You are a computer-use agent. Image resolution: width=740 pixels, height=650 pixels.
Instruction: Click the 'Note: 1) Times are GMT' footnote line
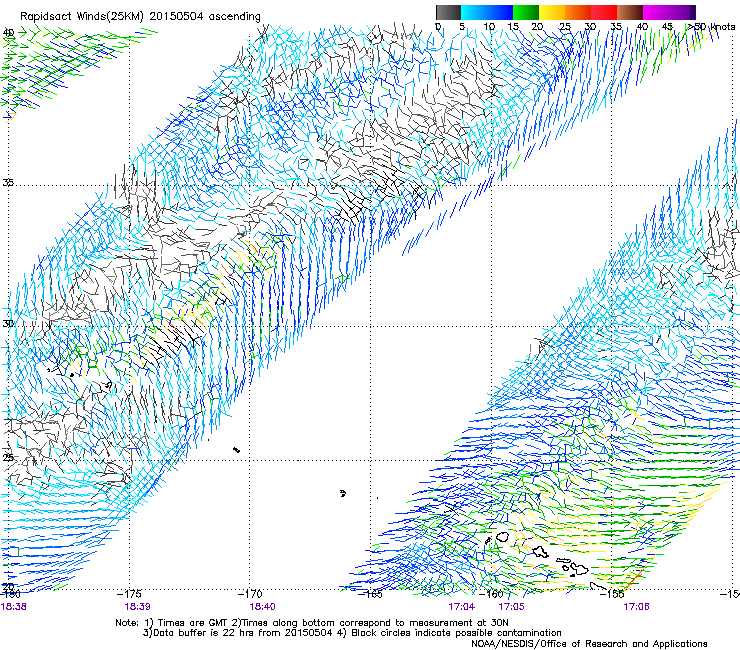point(311,623)
